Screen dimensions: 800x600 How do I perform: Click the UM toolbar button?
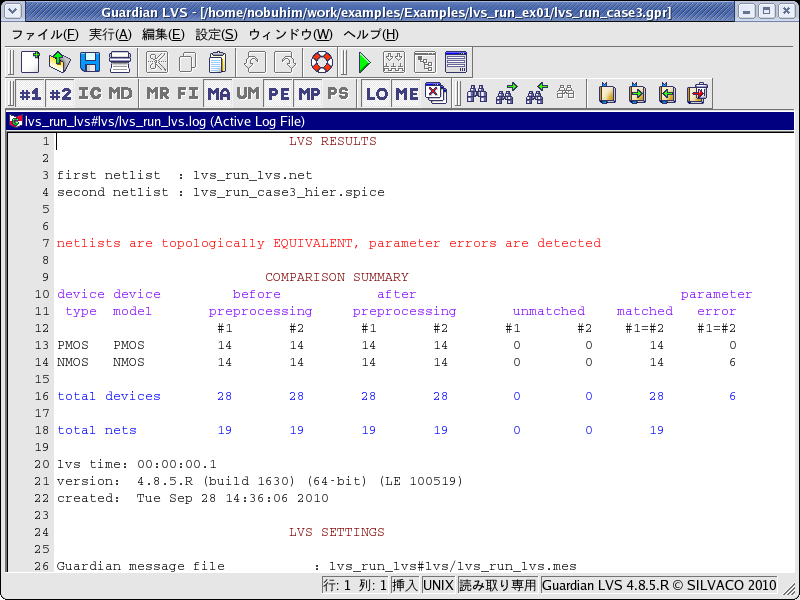[248, 93]
